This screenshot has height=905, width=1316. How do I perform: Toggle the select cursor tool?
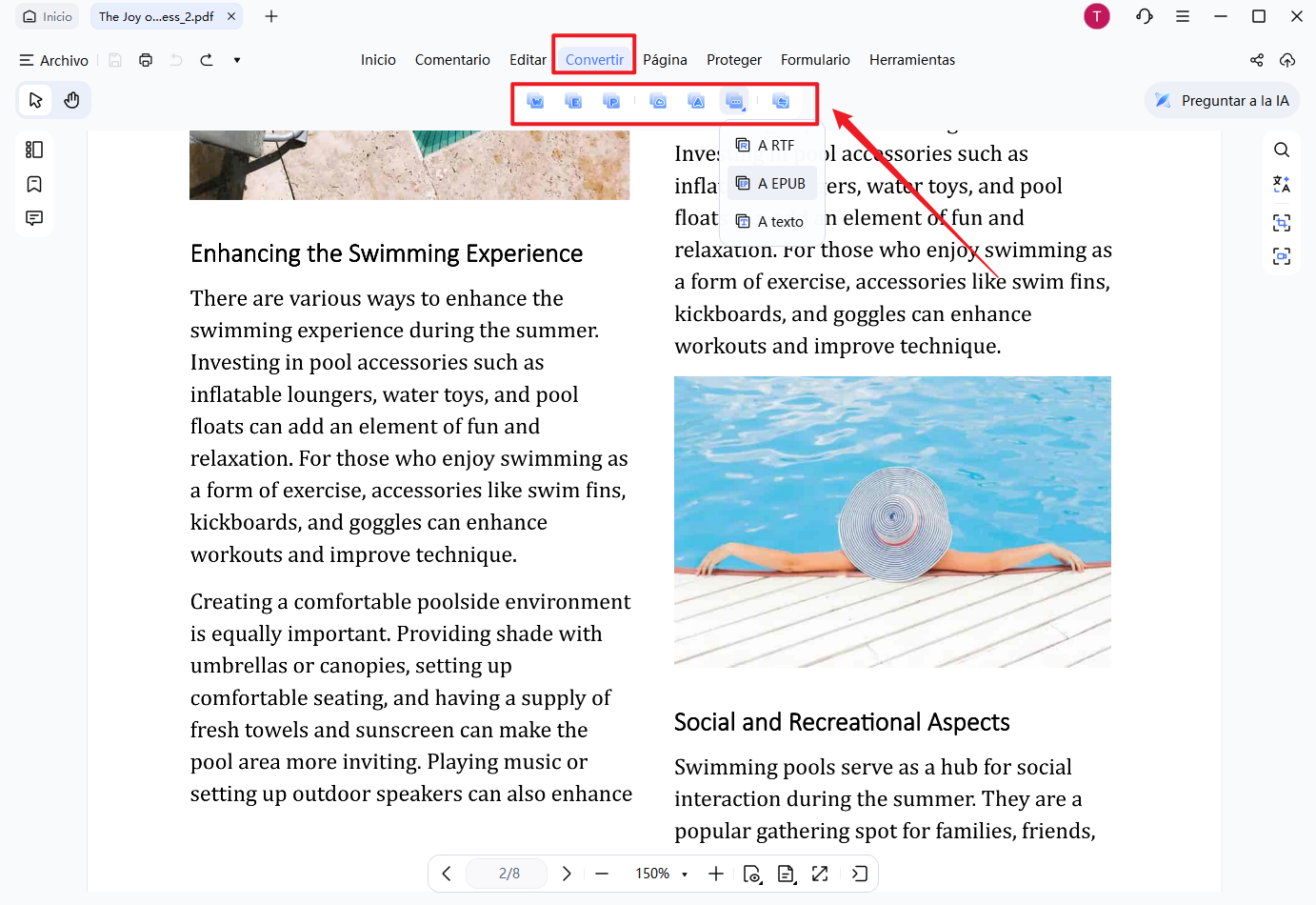[36, 100]
